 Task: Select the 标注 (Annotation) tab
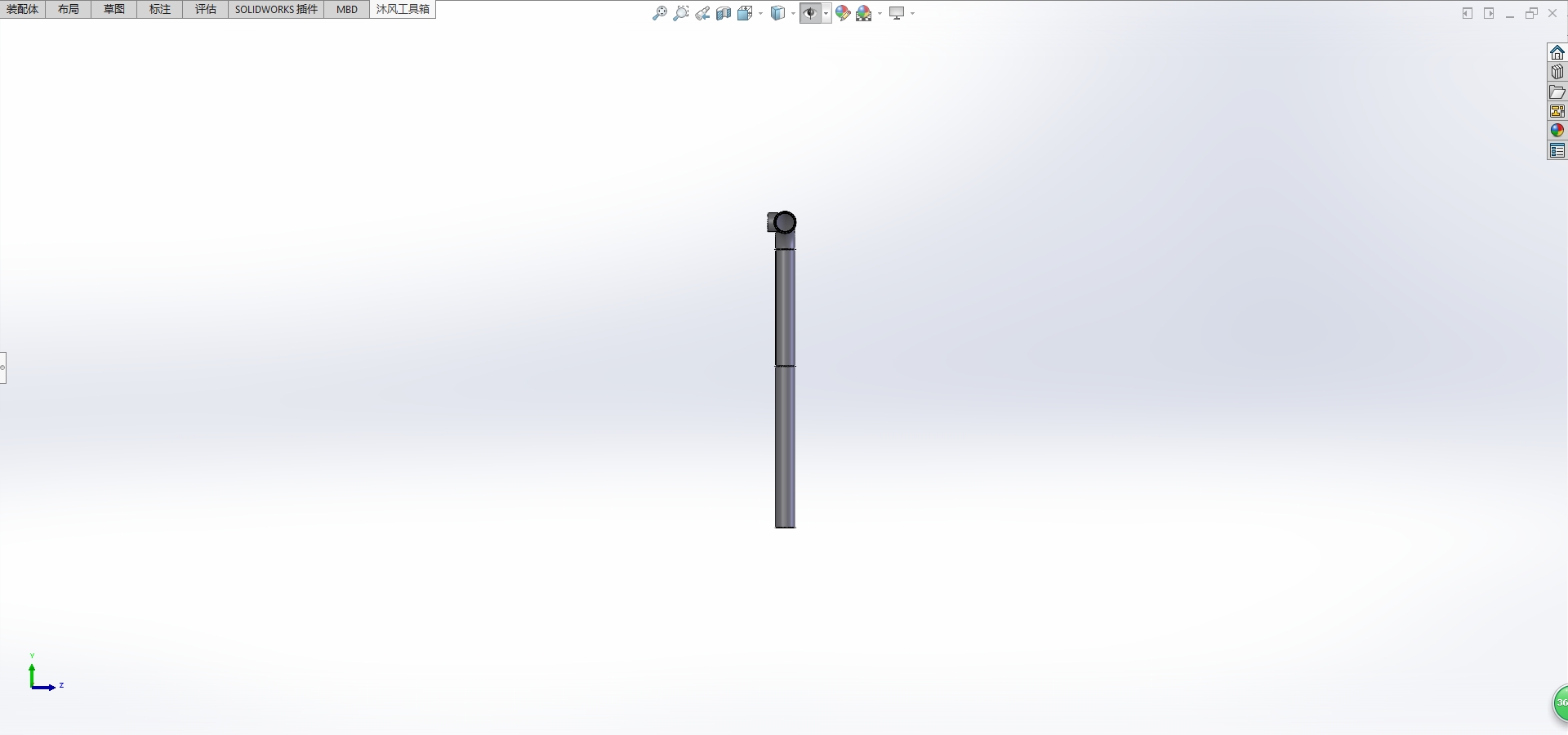pos(160,9)
